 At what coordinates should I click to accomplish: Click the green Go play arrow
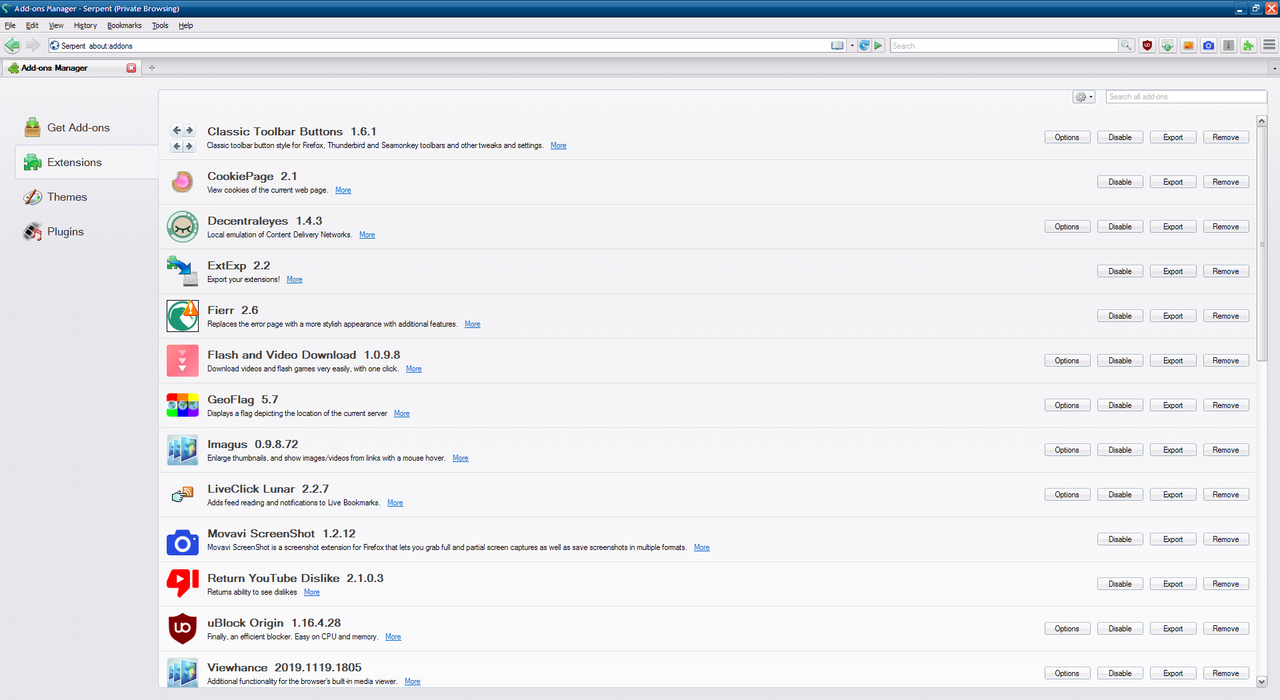pos(878,46)
